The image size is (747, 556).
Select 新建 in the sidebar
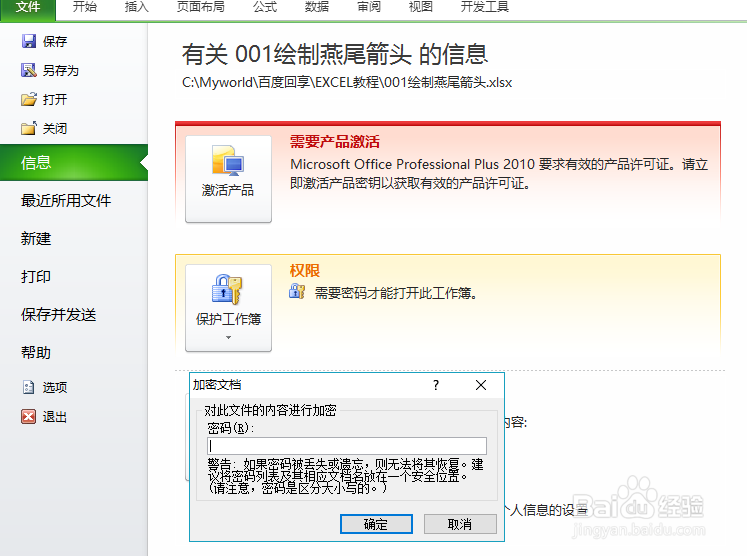pos(36,239)
